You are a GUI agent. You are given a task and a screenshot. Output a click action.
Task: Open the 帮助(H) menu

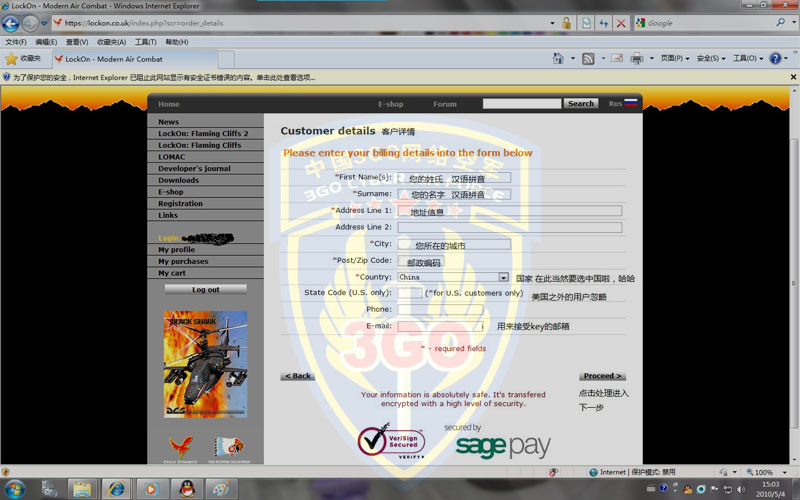[x=177, y=42]
